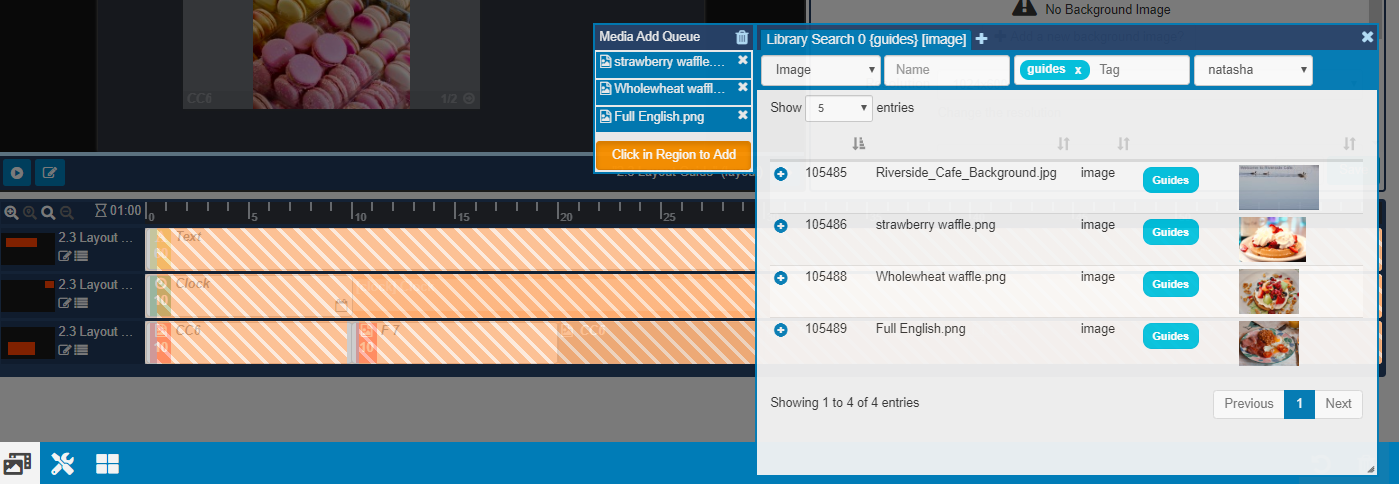Click the Name search field
The height and width of the screenshot is (484, 1399).
coord(946,70)
